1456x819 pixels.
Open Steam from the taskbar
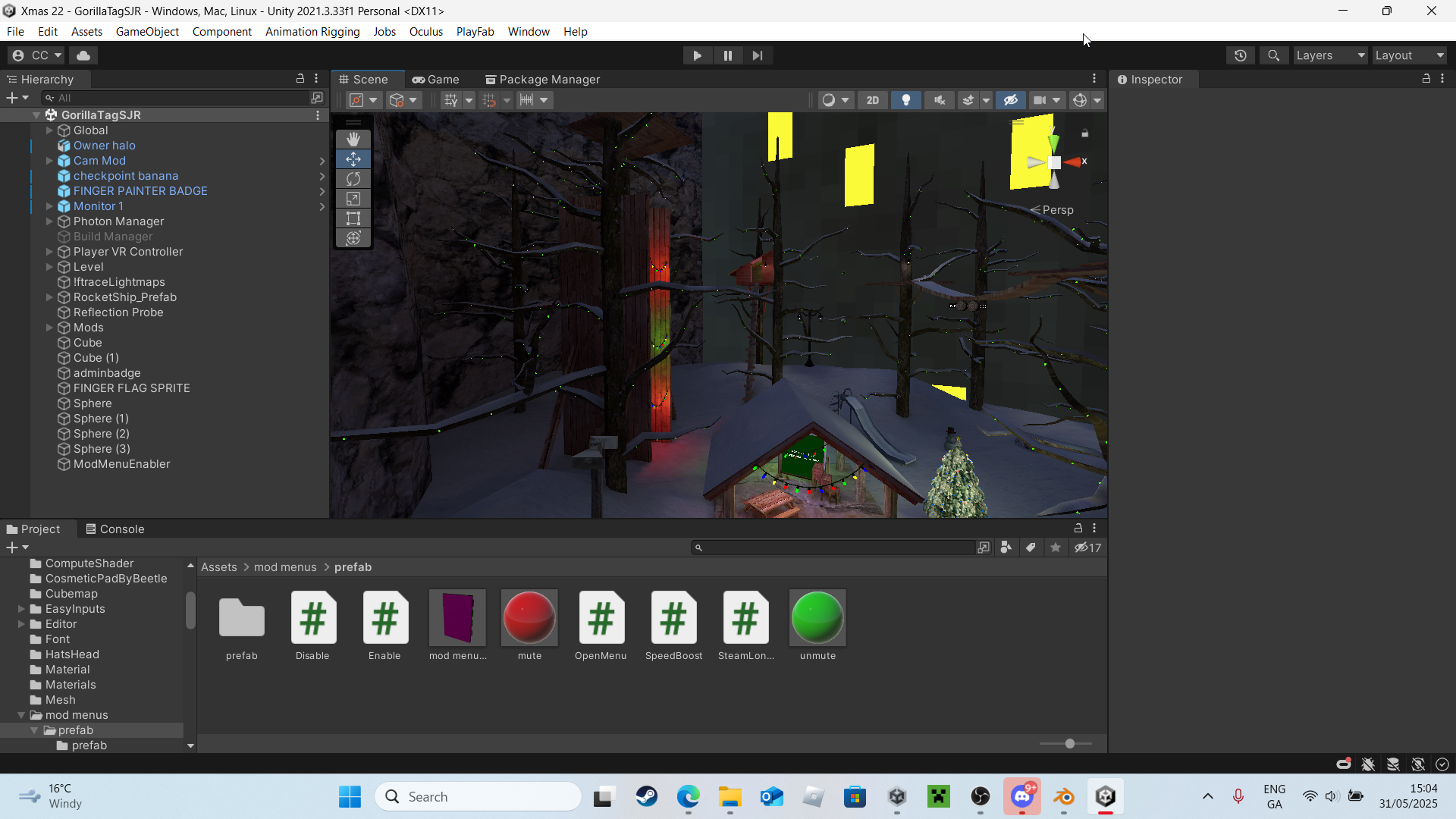click(x=647, y=797)
